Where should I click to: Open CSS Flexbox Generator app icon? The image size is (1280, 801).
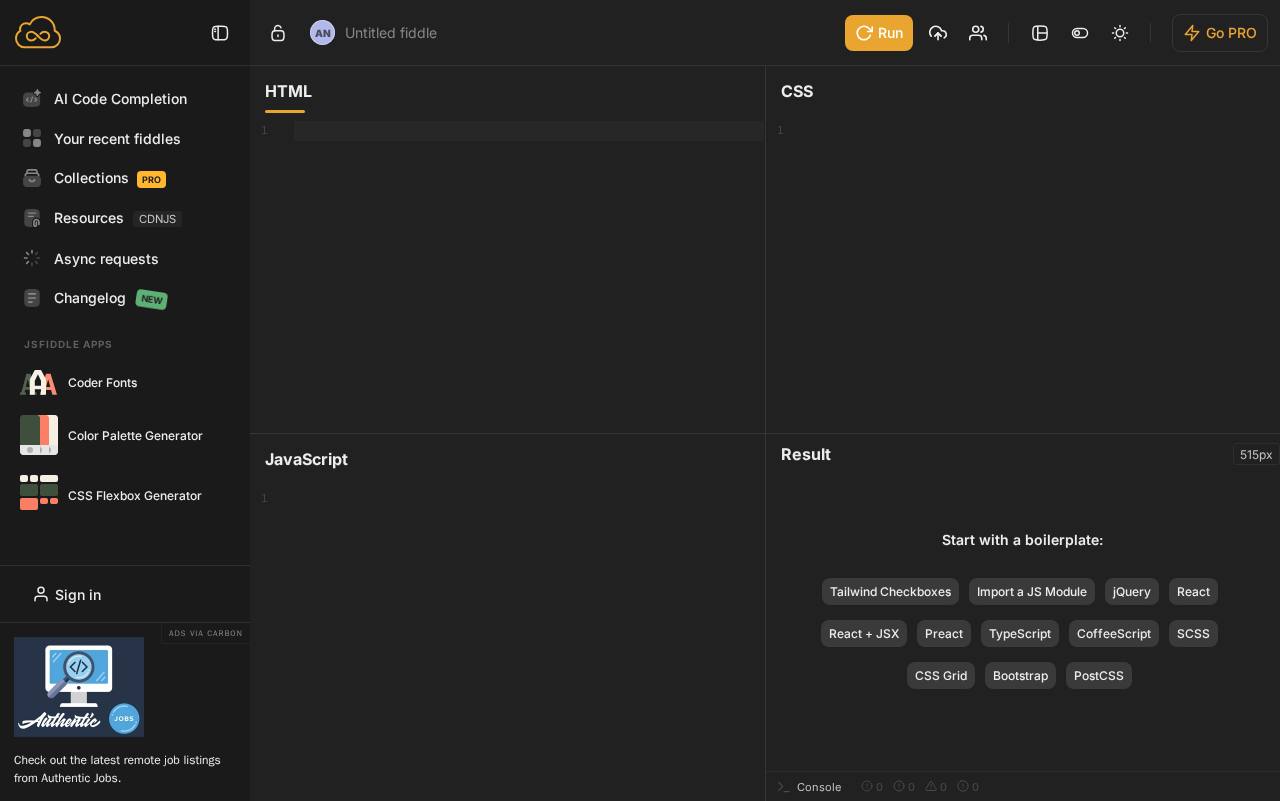coord(39,493)
